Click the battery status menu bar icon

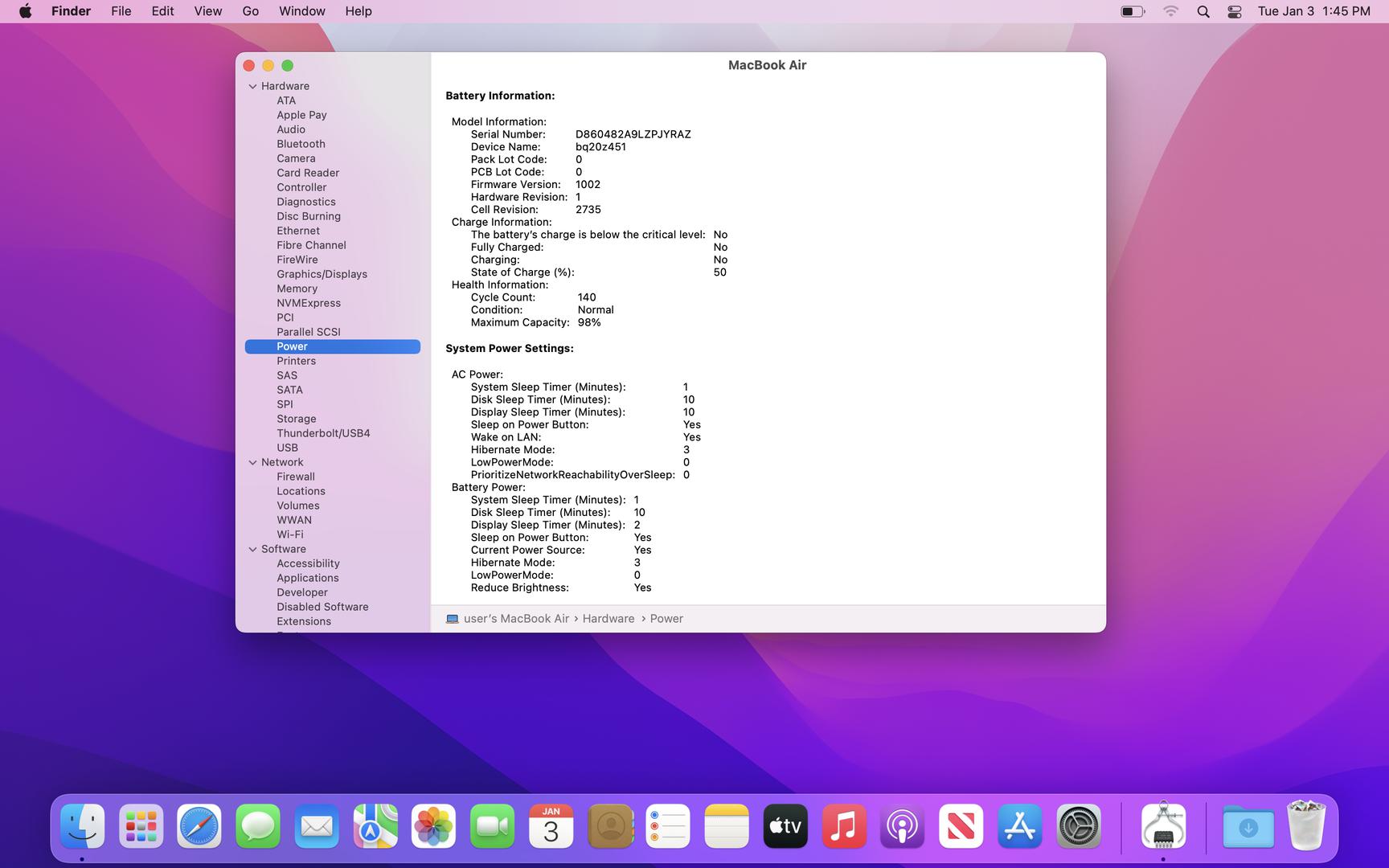[x=1133, y=11]
